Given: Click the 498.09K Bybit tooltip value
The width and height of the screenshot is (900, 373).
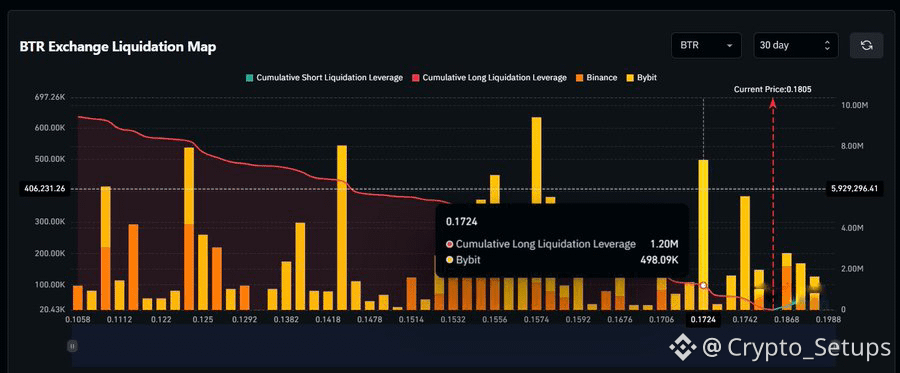Looking at the screenshot, I should click(x=660, y=260).
